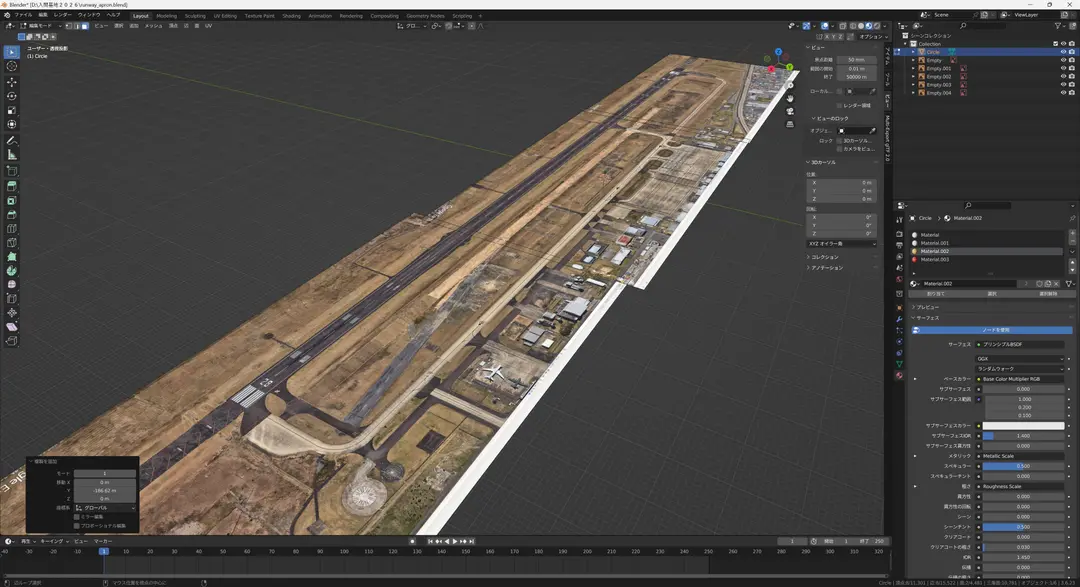
Task: Open the Modifier wrench properties tab
Action: (x=899, y=319)
